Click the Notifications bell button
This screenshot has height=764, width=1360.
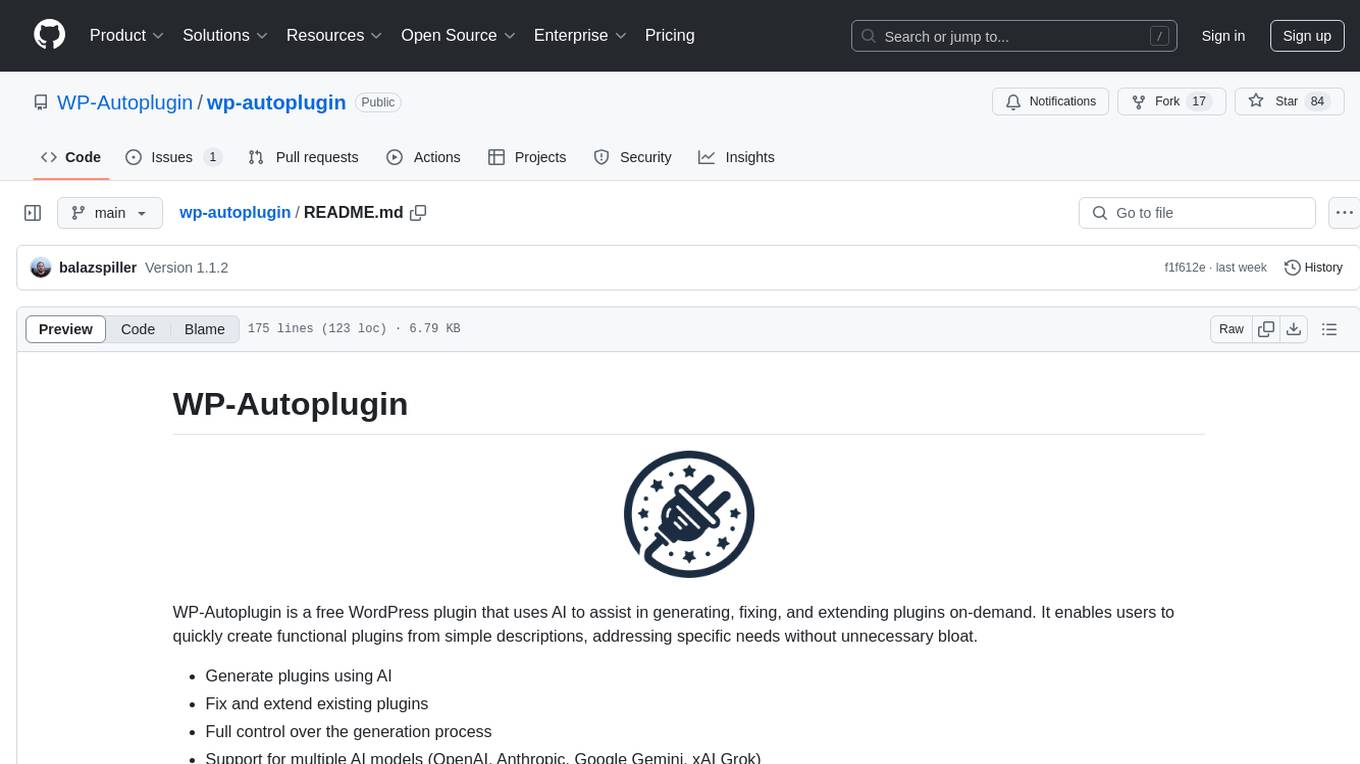[x=1050, y=102]
